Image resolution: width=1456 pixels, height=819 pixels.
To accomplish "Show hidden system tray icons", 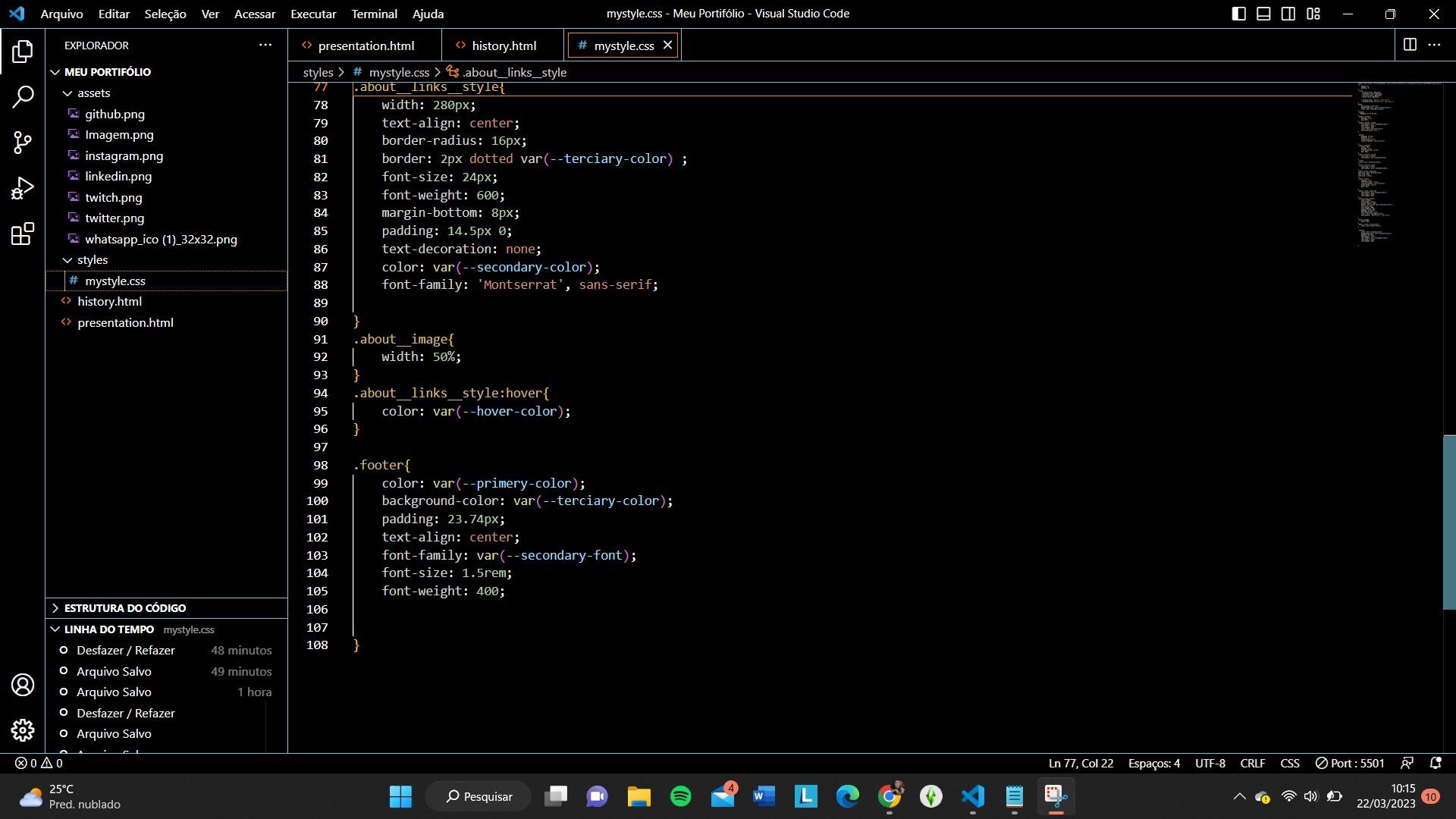I will point(1239,796).
